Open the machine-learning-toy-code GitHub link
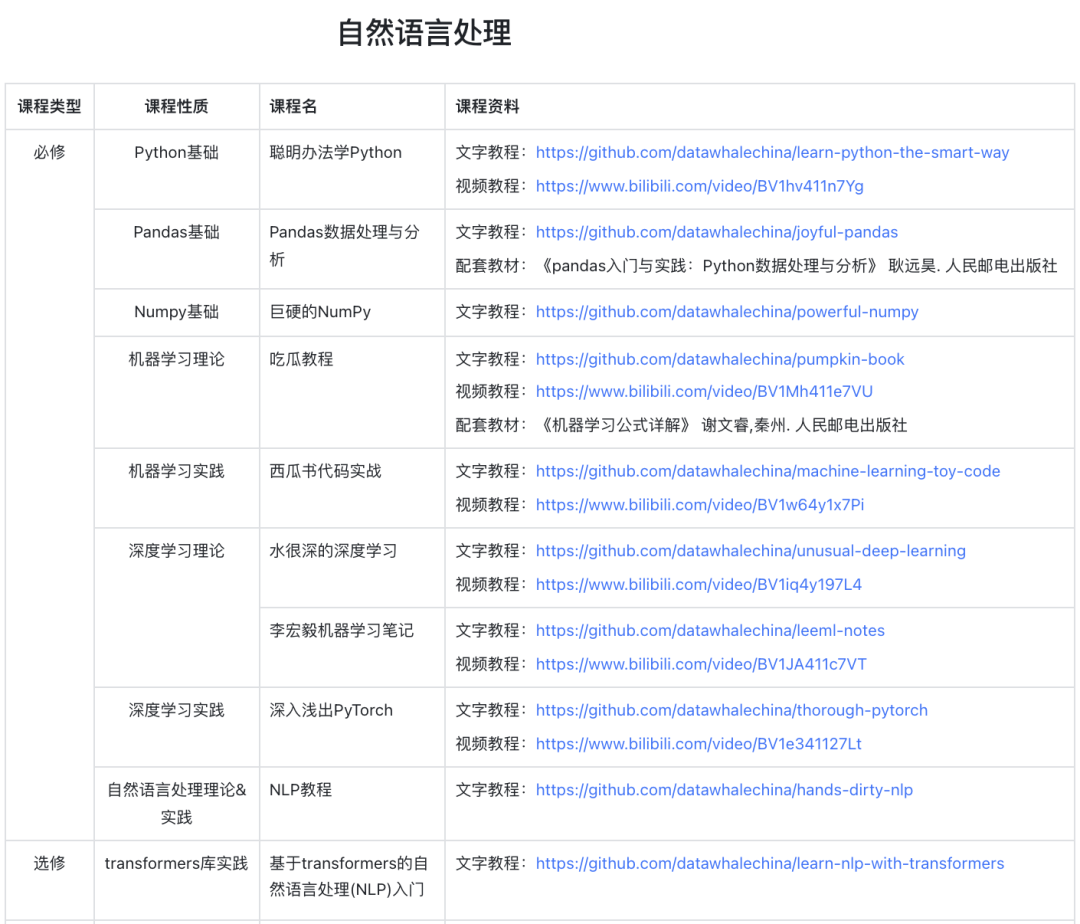This screenshot has height=924, width=1080. click(768, 471)
